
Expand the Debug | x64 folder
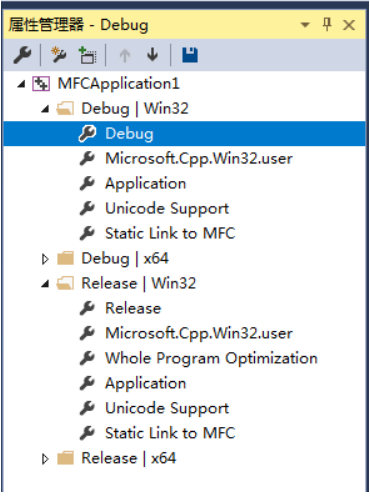pyautogui.click(x=45, y=259)
